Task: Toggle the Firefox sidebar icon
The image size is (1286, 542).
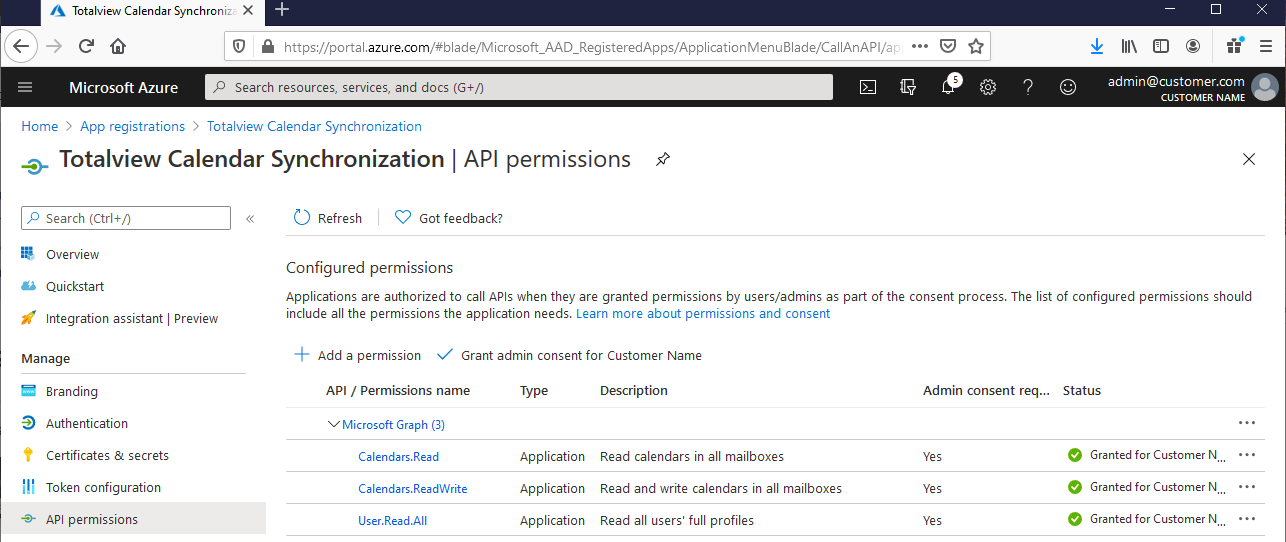Action: (x=1161, y=46)
